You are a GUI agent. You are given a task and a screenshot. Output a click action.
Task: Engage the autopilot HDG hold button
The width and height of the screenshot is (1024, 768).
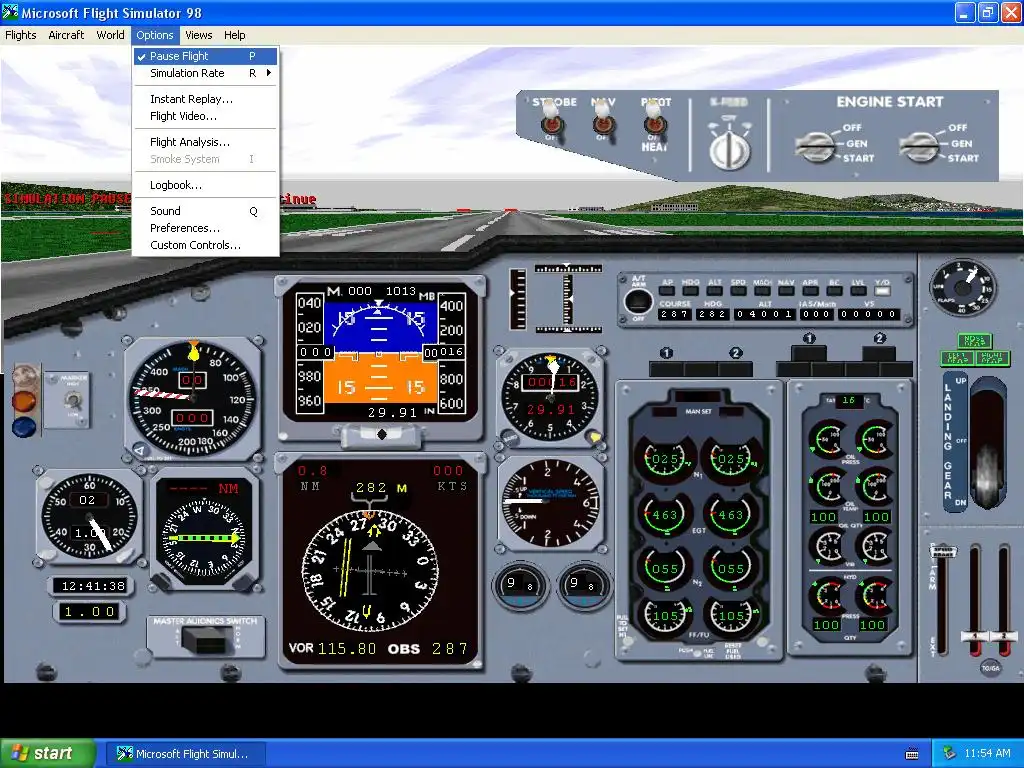pyautogui.click(x=690, y=291)
